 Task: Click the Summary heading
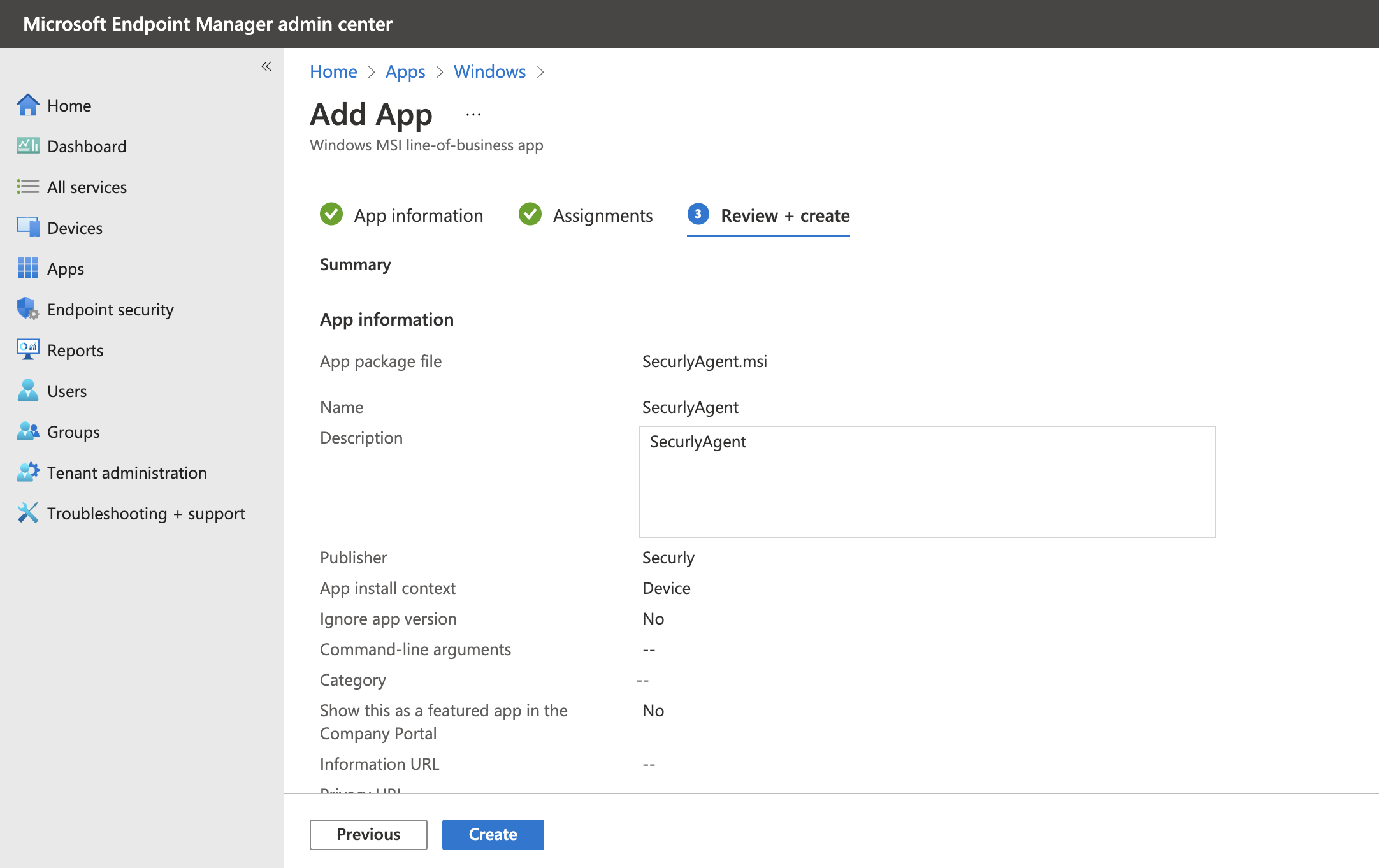(x=356, y=264)
